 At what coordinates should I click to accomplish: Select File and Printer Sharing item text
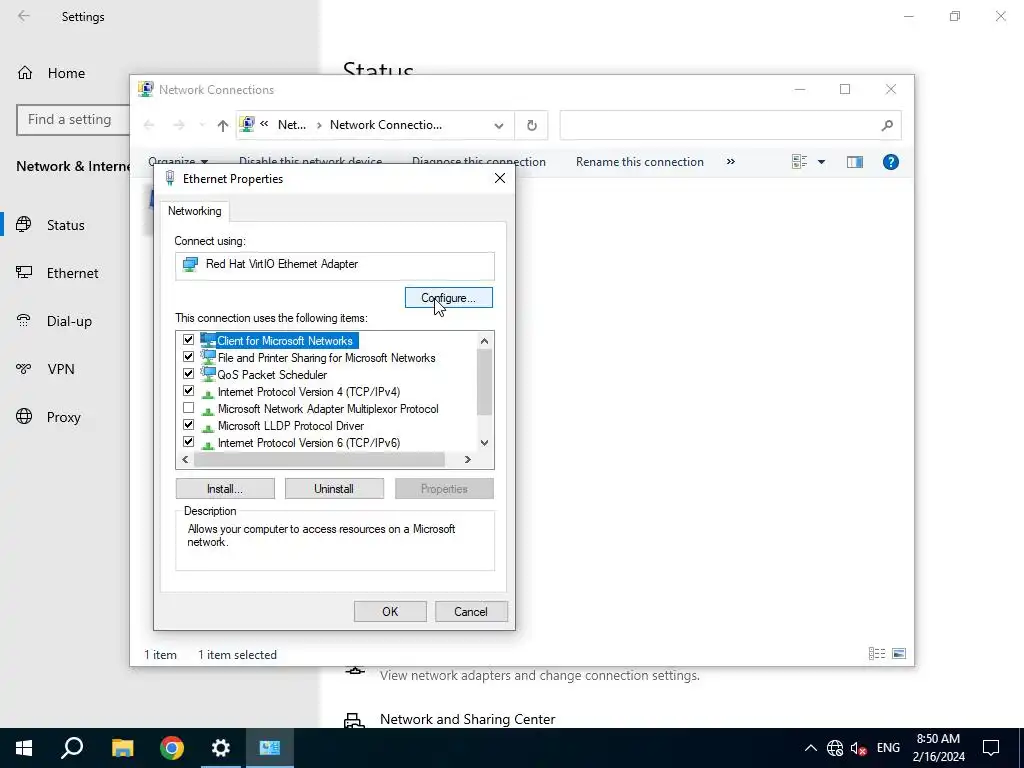click(327, 358)
